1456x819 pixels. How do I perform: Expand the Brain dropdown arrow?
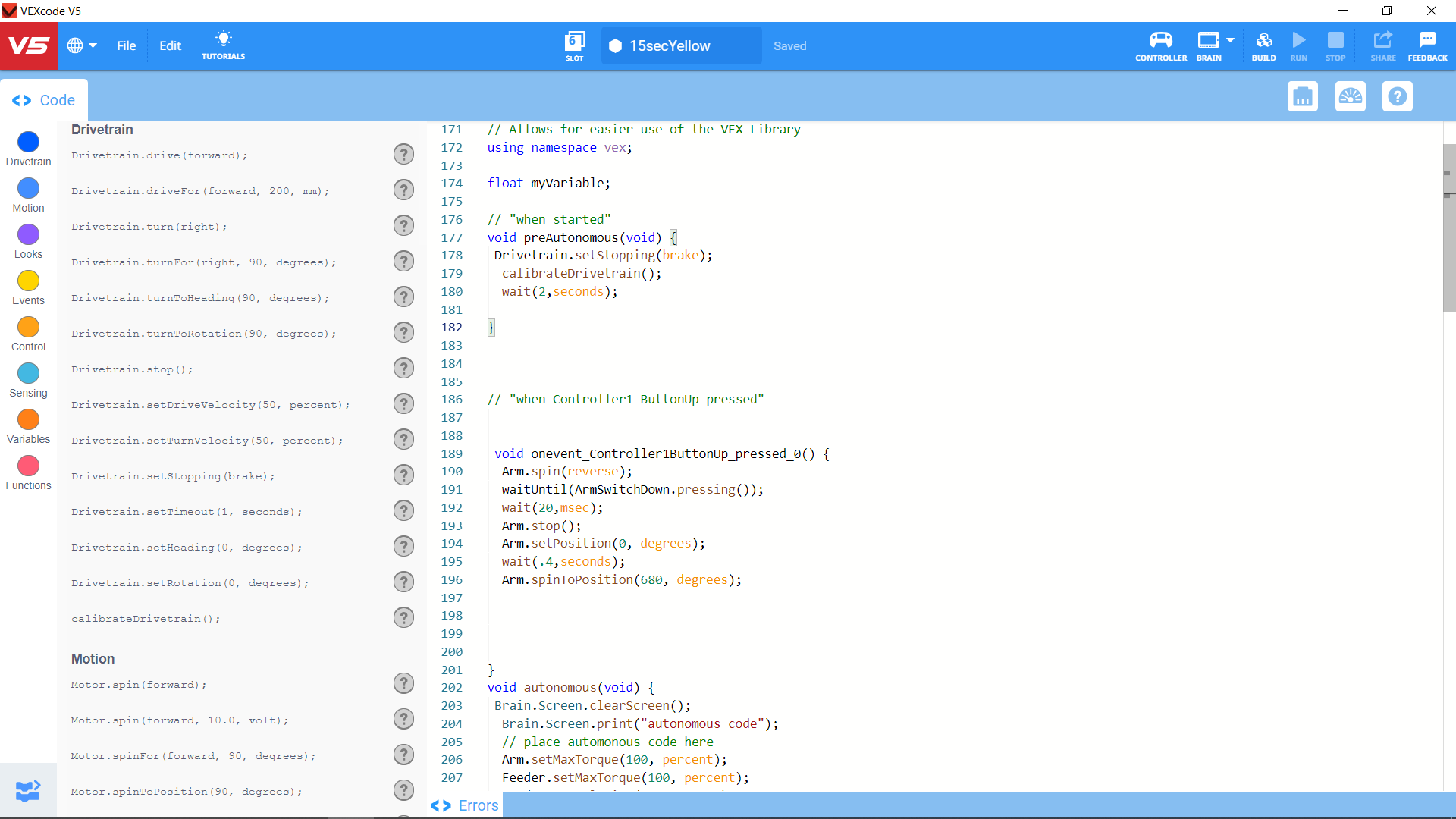tap(1230, 40)
